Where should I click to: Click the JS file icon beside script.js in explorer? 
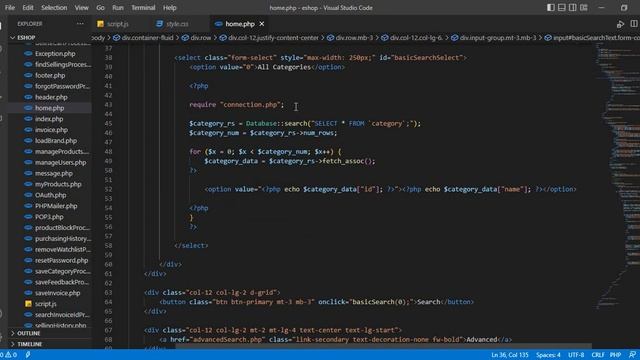click(28, 304)
